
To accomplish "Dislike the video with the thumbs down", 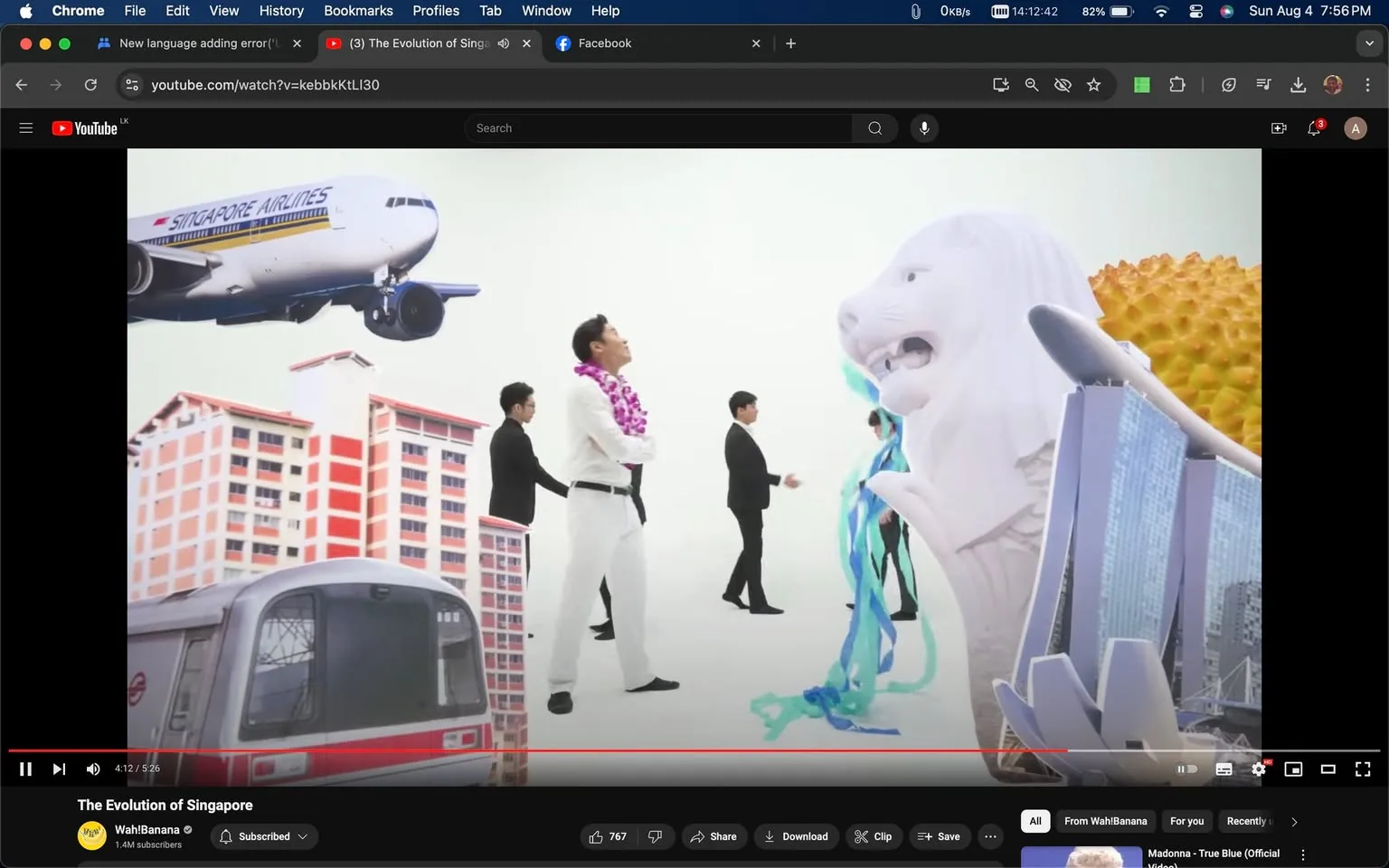I will (x=655, y=836).
